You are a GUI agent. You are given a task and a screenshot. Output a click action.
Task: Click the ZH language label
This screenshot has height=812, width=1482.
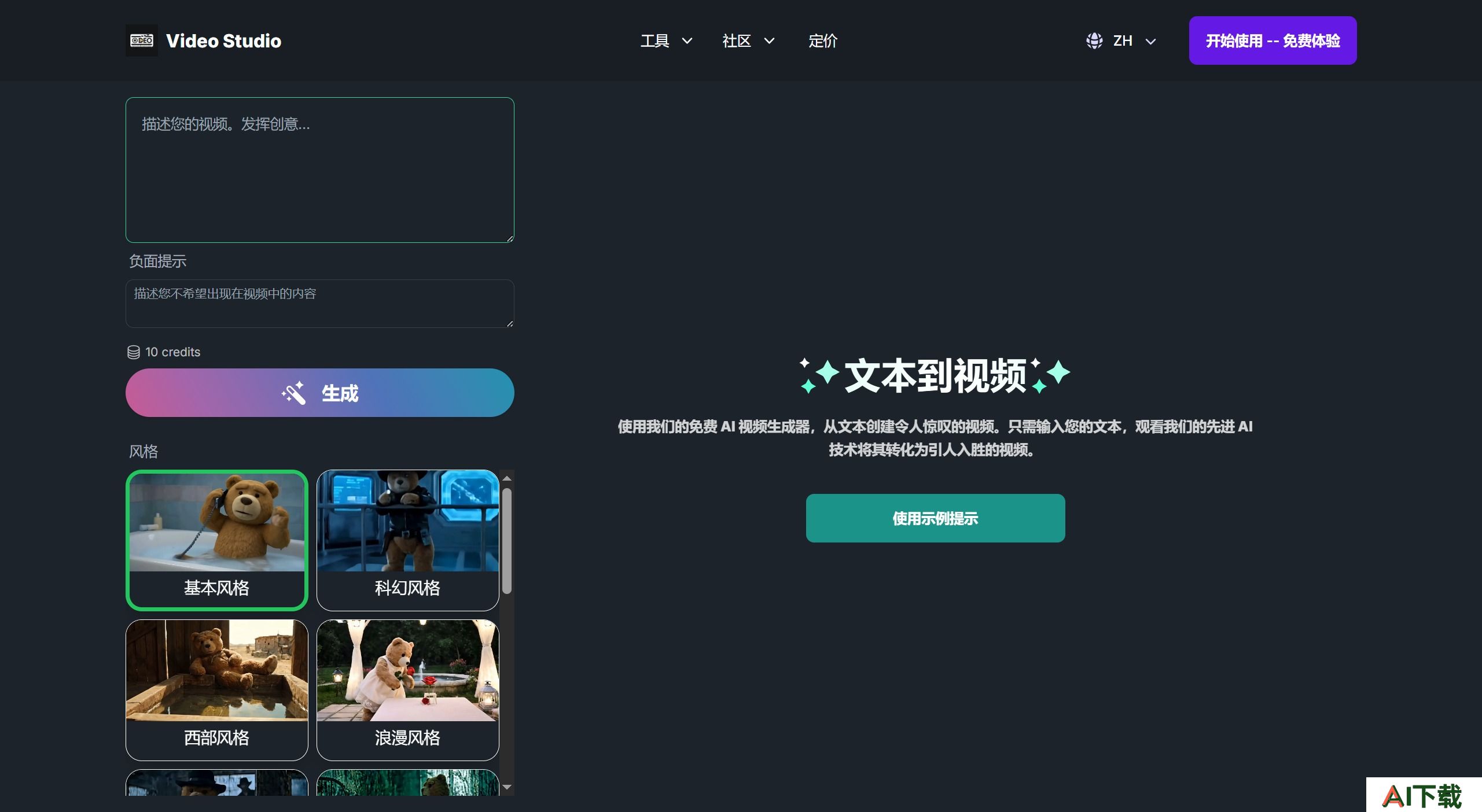point(1123,41)
